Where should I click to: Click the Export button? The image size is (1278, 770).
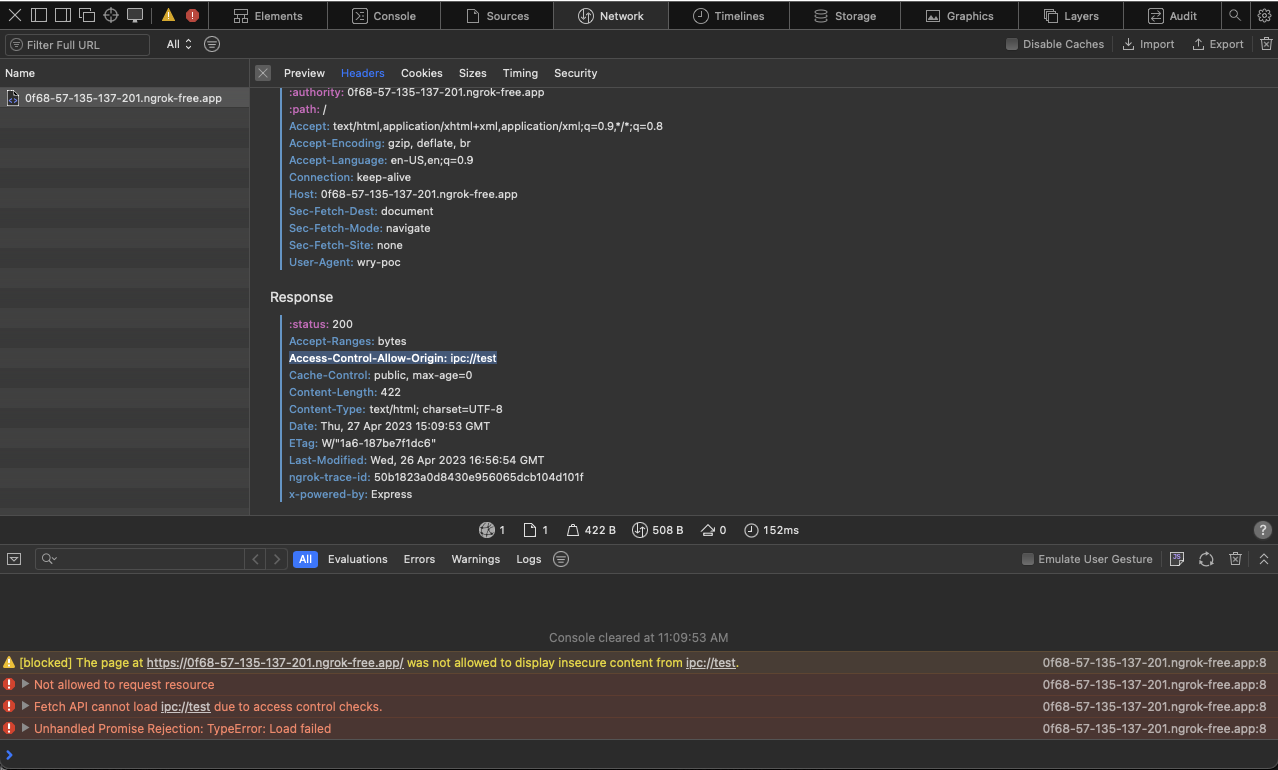pos(1217,44)
